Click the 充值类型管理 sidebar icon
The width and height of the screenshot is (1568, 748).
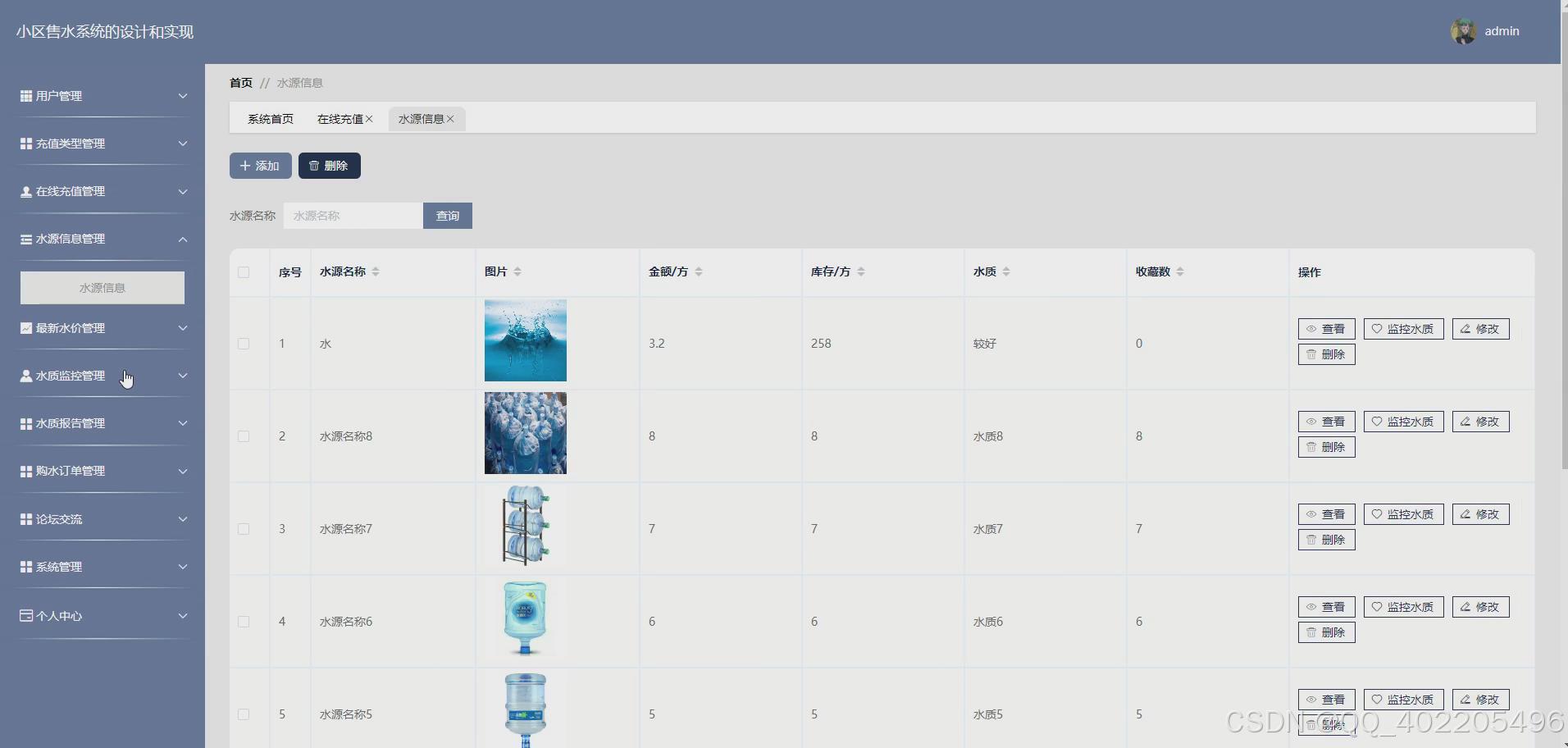click(26, 144)
